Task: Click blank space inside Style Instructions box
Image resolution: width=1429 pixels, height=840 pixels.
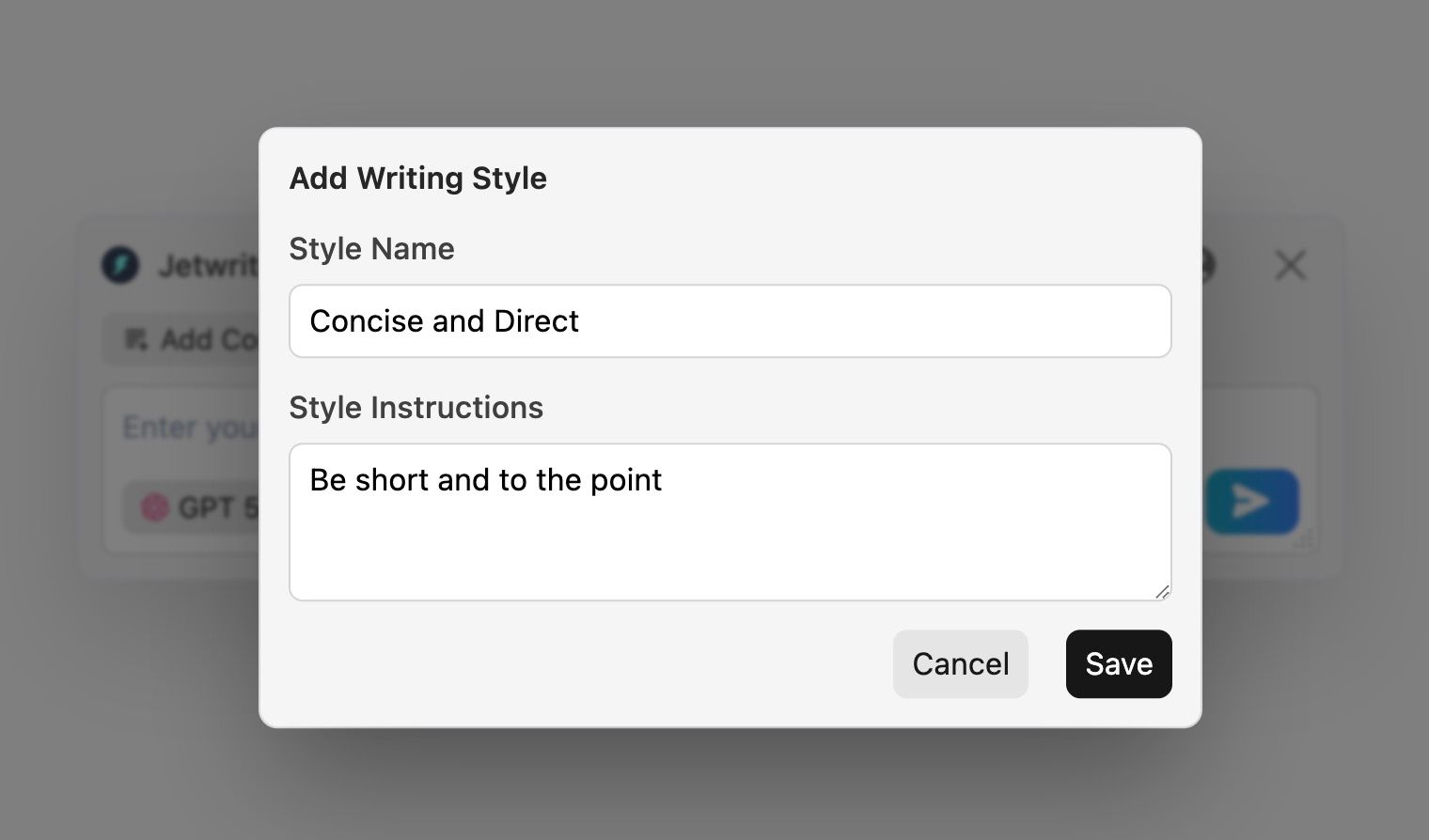Action: coord(730,550)
